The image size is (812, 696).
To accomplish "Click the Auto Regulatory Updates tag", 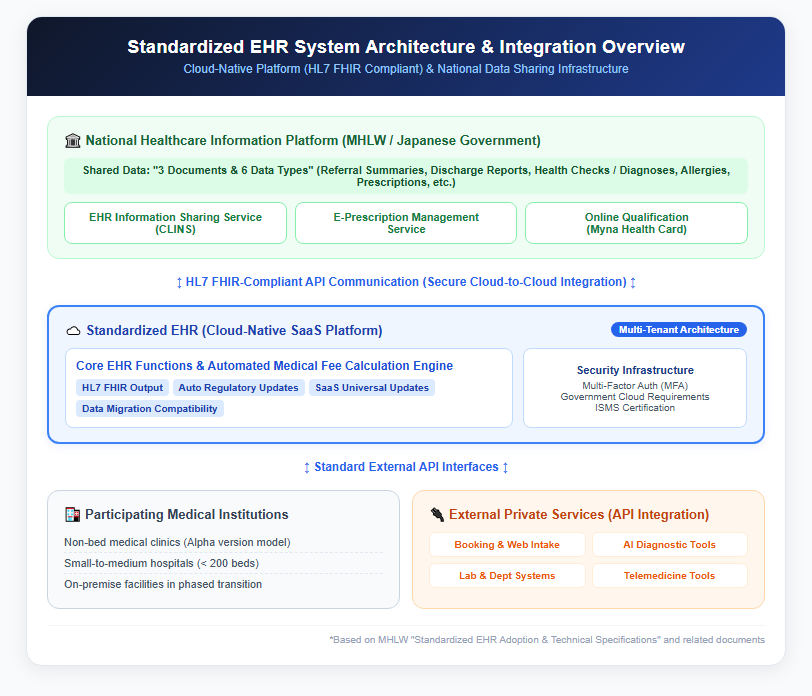I will tap(238, 388).
